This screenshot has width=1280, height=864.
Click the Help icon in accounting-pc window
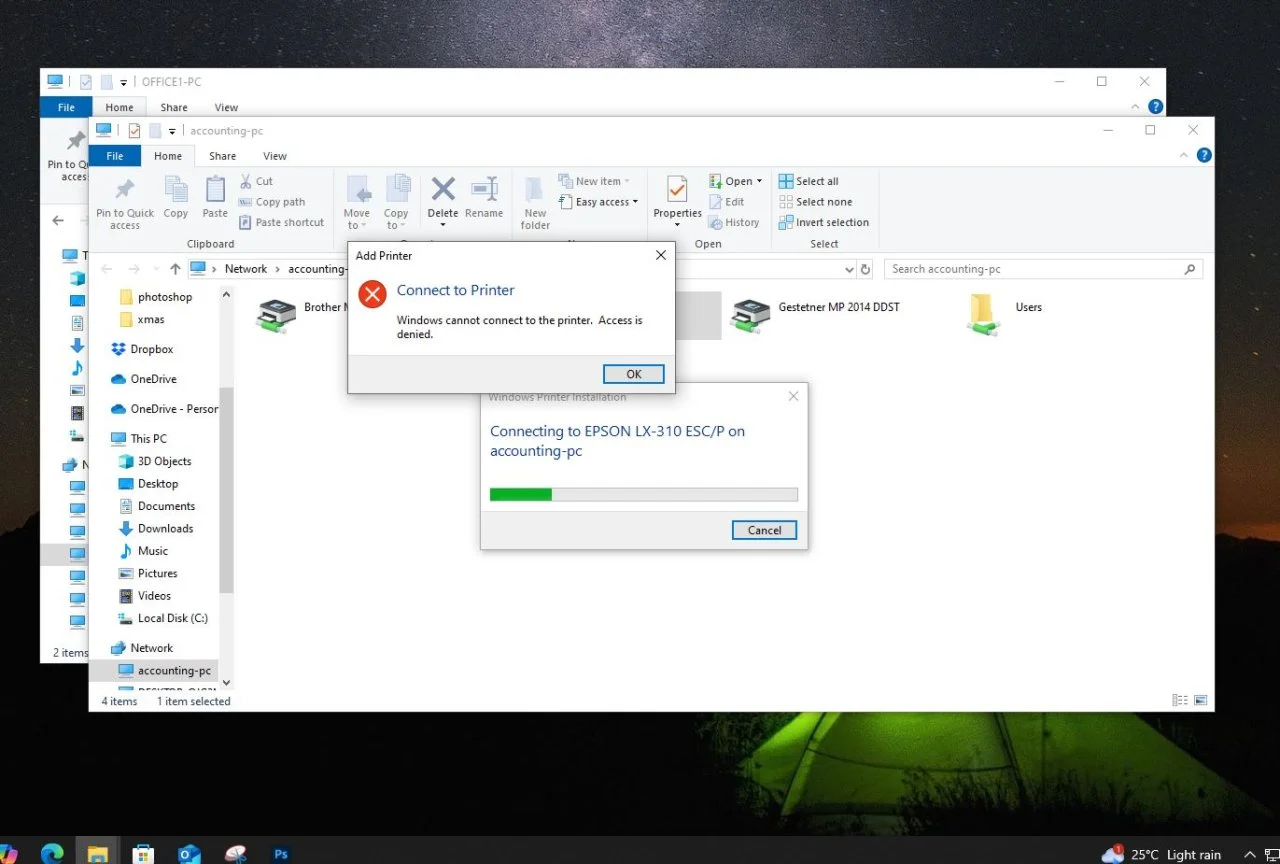coord(1204,155)
